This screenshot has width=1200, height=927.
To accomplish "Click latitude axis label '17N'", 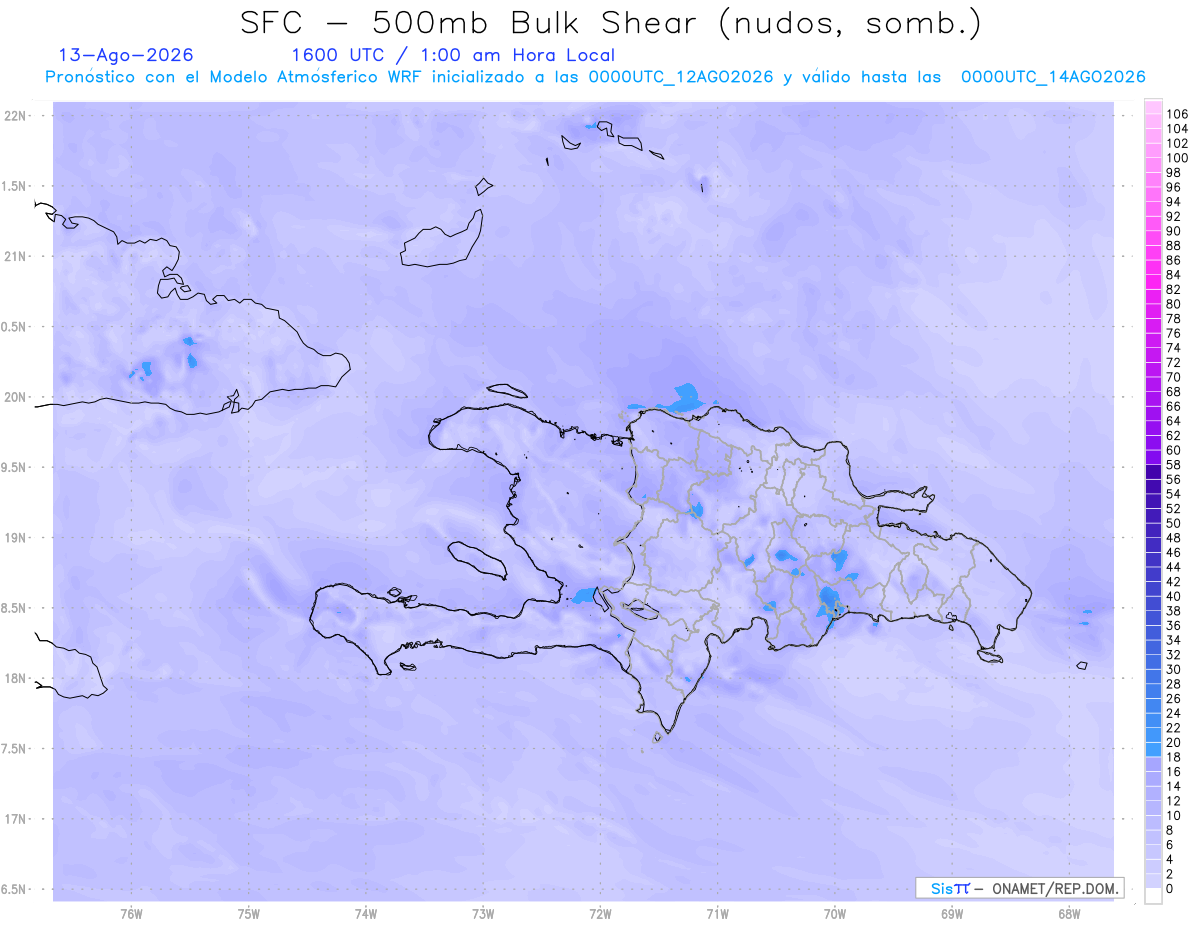I will pos(16,819).
